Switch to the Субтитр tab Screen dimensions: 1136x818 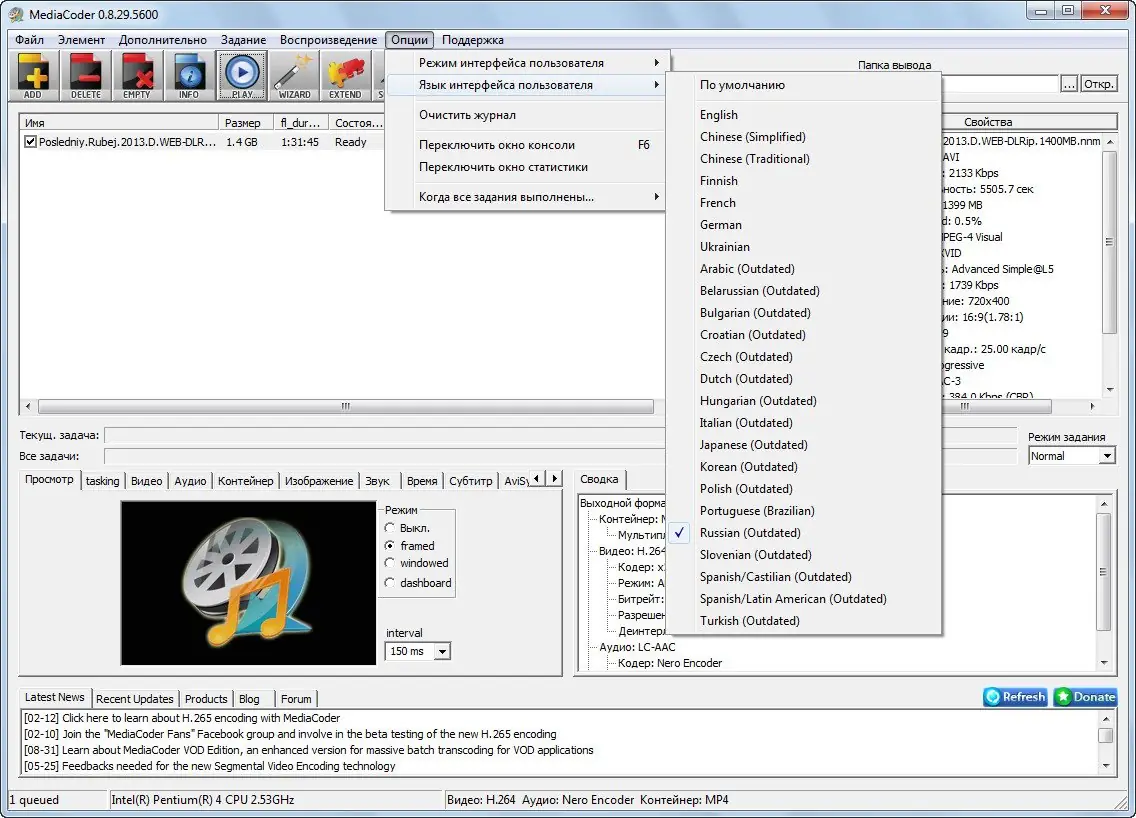tap(470, 481)
